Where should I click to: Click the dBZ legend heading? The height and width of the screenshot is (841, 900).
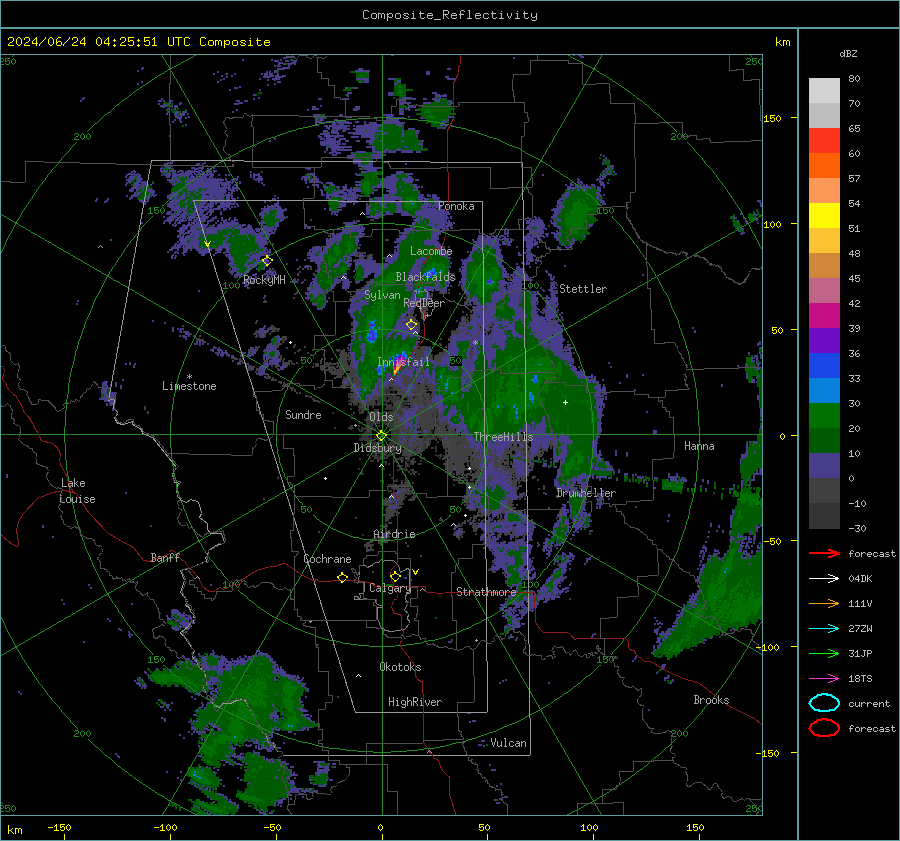click(x=848, y=53)
